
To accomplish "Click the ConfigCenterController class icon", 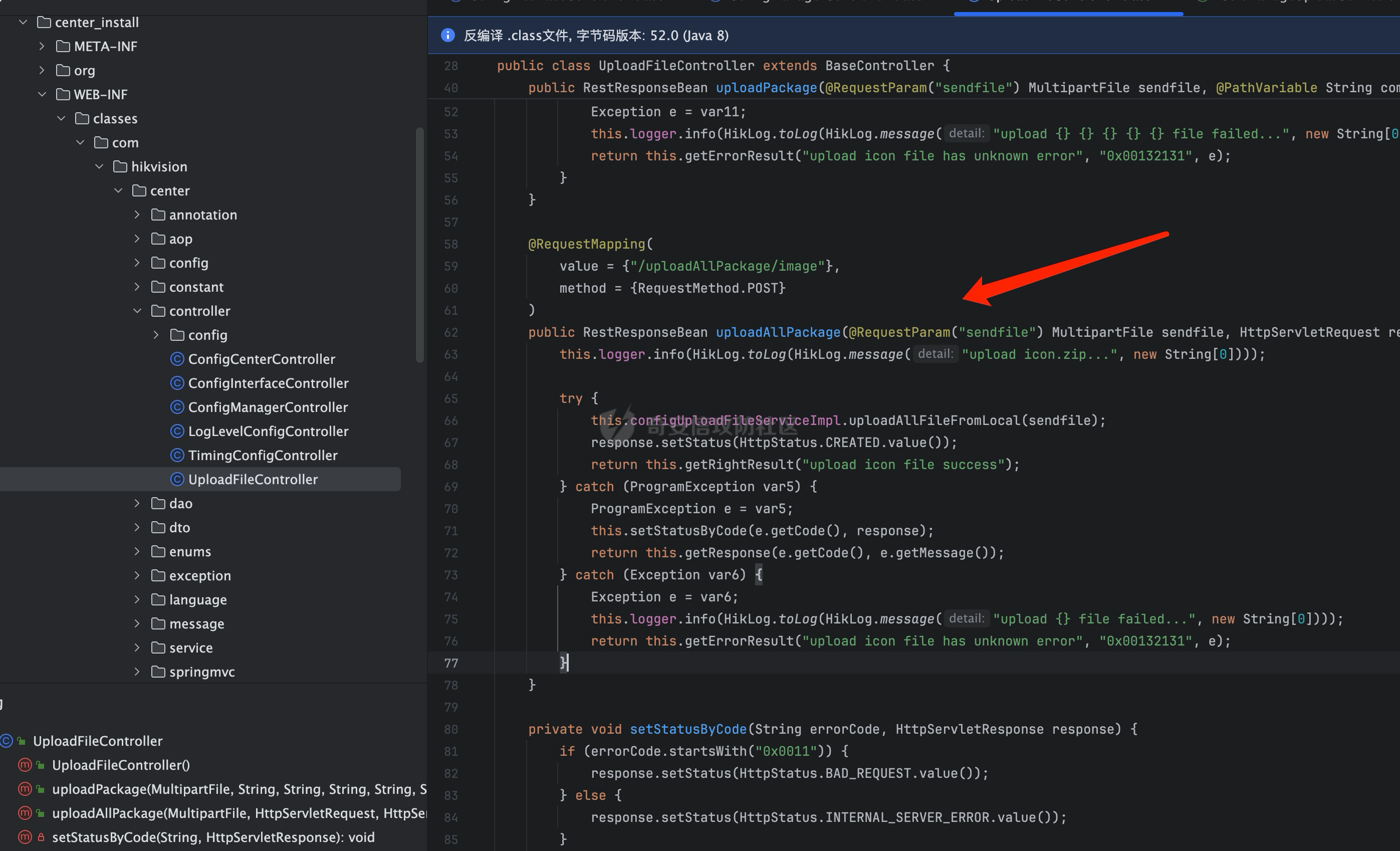I will click(177, 359).
